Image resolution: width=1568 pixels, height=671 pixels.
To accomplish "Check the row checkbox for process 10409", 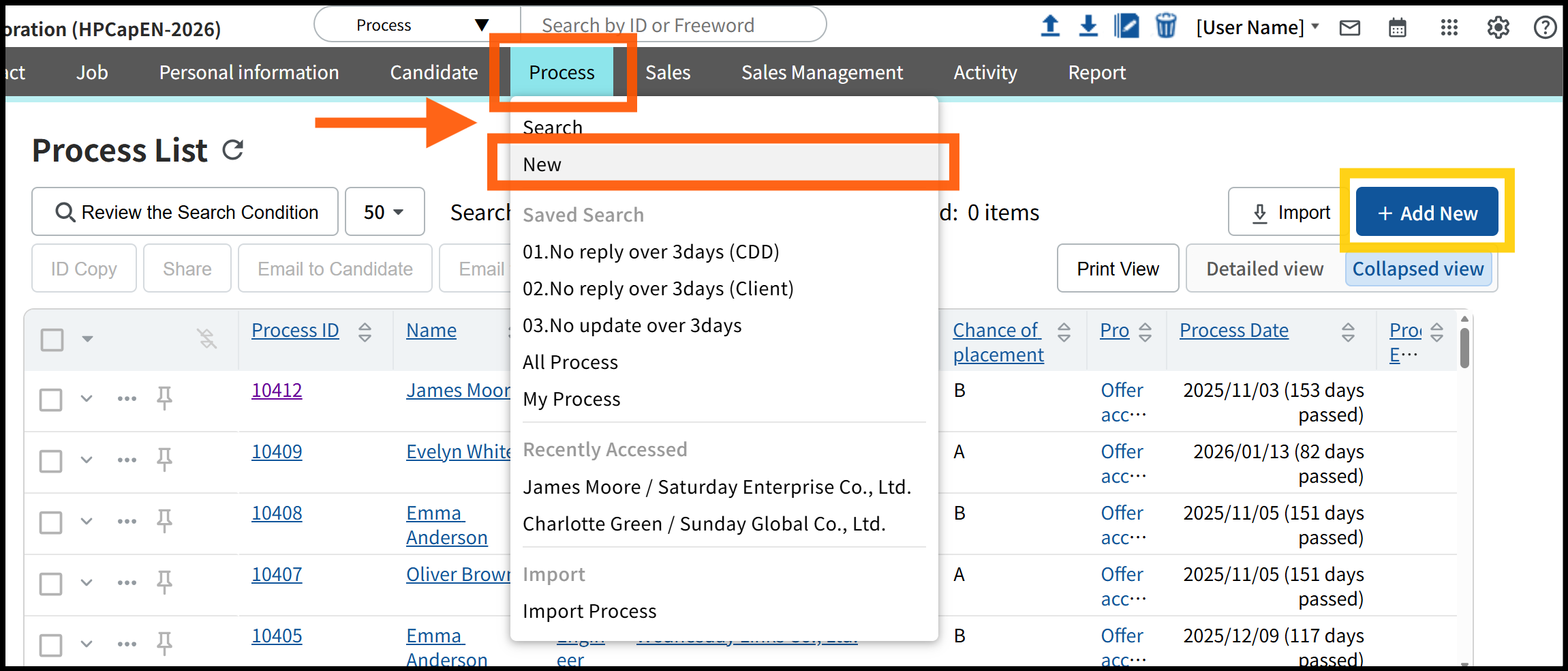I will (x=51, y=461).
